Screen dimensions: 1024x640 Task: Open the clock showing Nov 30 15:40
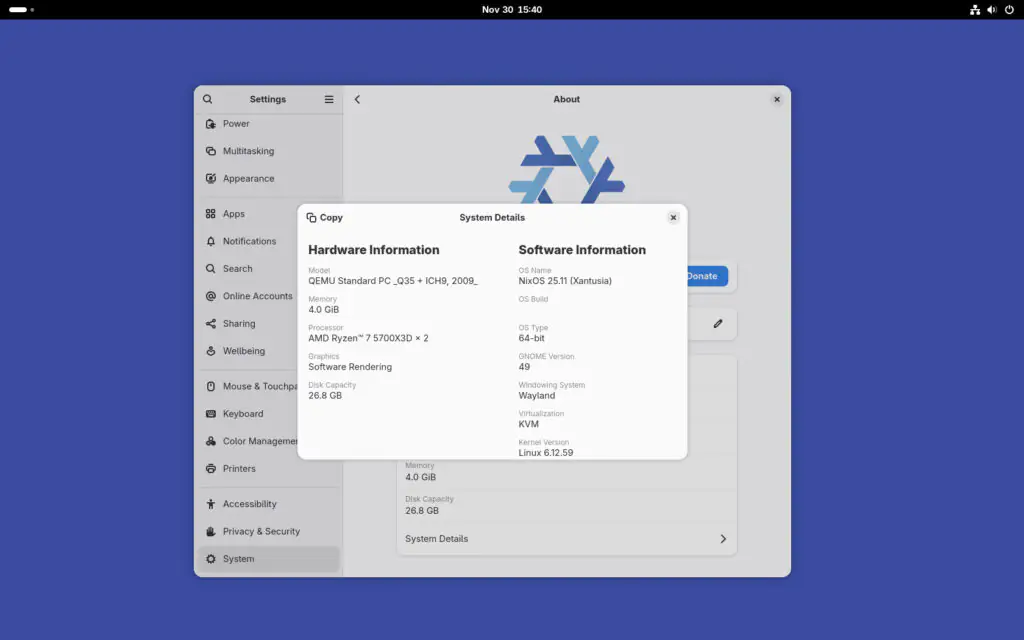coord(512,9)
